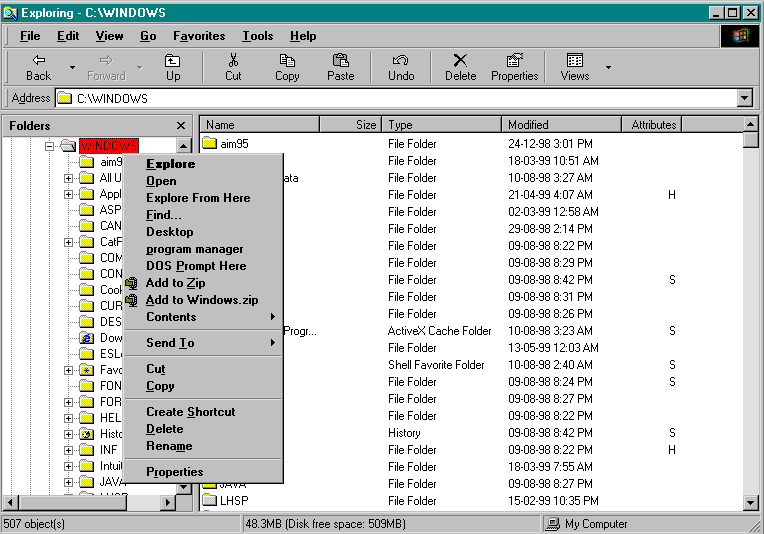Screen dimensions: 764x534
Task: Expand the All Users tree node
Action: pos(69,179)
